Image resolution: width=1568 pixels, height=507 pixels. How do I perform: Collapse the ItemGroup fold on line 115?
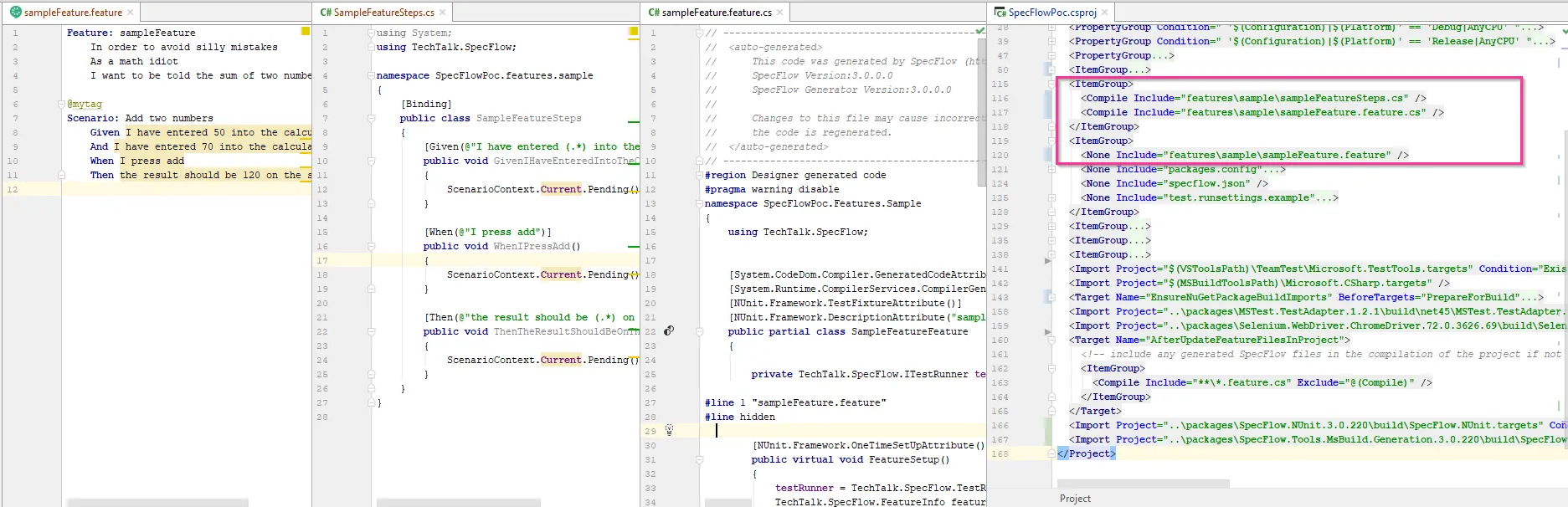(1051, 84)
